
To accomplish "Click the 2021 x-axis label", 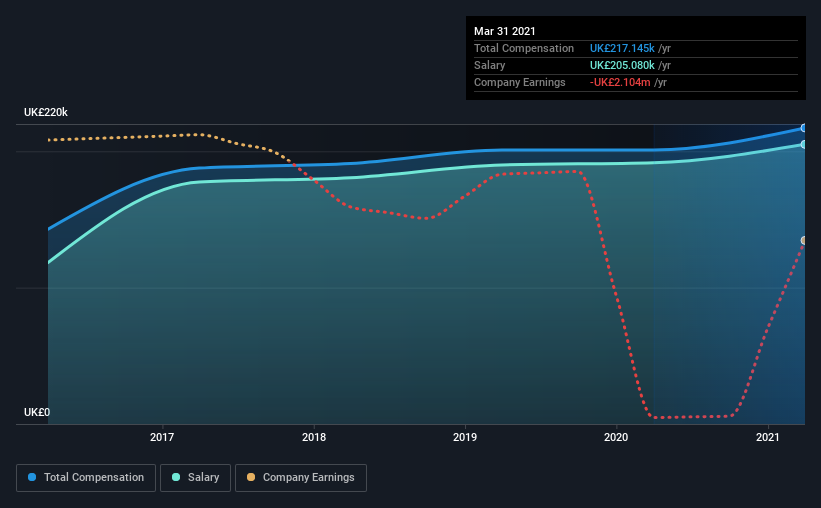I will click(x=768, y=437).
